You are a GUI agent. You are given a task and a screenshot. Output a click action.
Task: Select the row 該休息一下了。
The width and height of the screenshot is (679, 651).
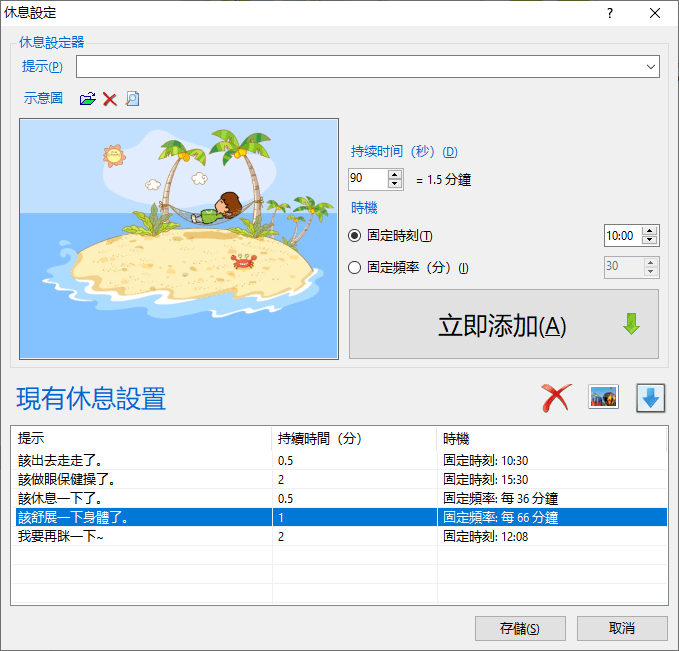(x=341, y=499)
